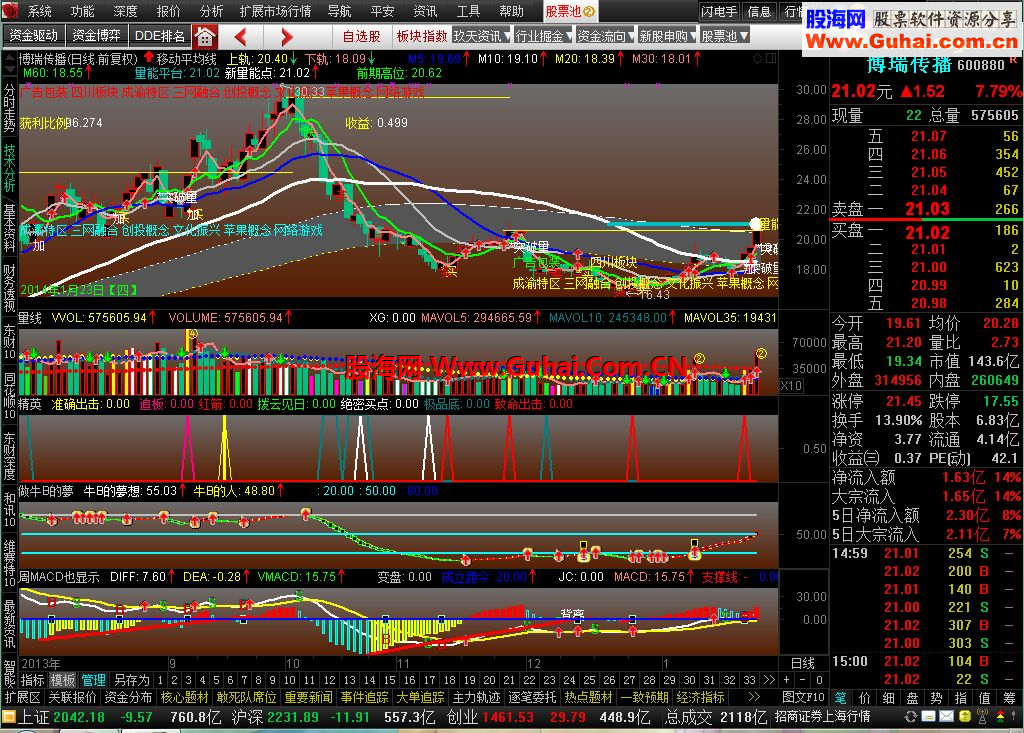Click the plus zoom button beside 日线
The image size is (1024, 733).
786,680
